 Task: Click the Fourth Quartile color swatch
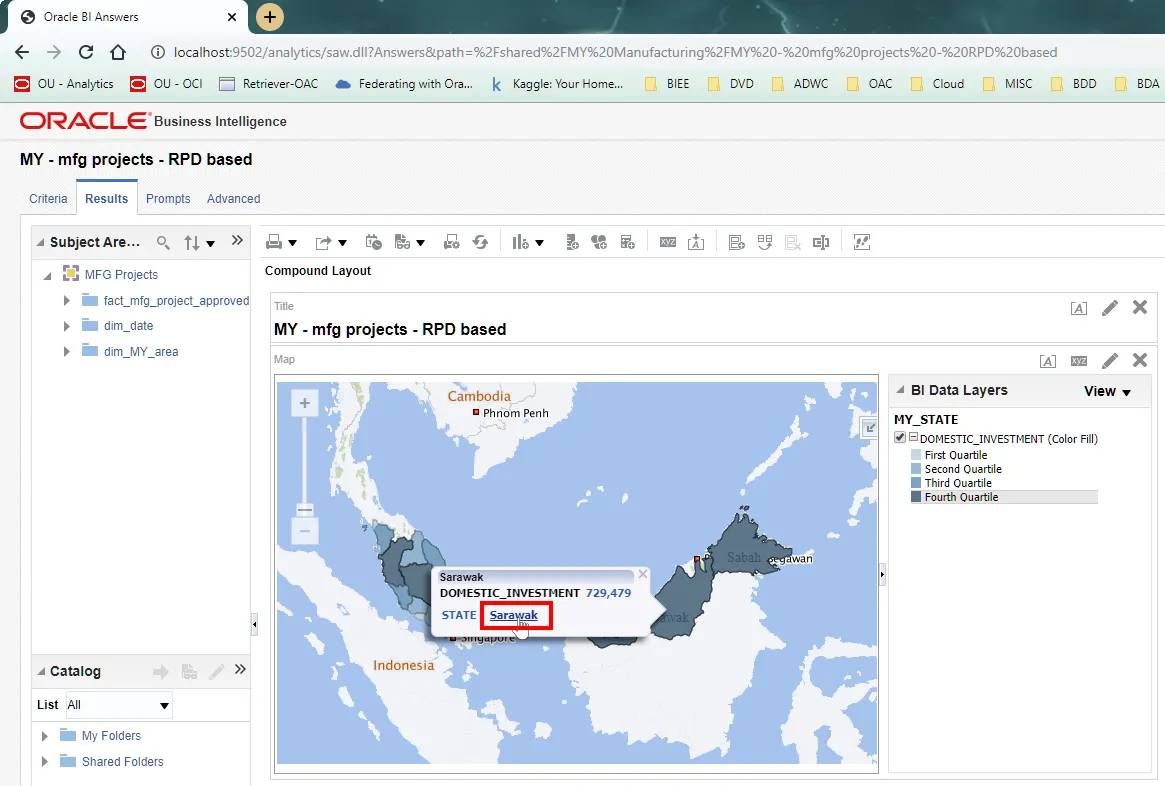(x=916, y=497)
